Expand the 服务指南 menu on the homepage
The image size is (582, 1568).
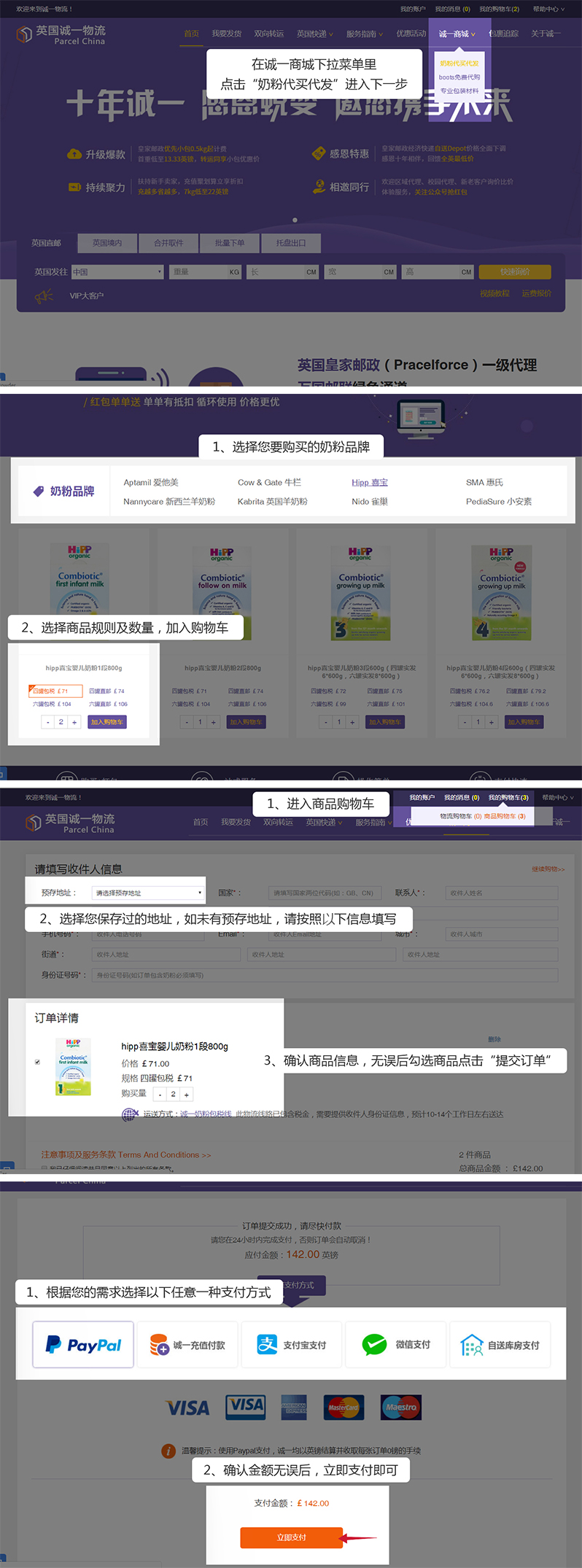pos(365,34)
